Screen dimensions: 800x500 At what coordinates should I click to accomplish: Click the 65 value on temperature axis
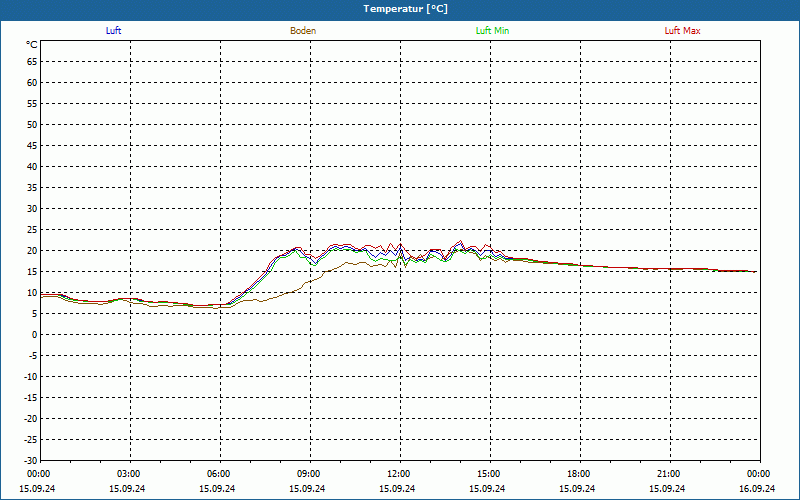click(32, 62)
